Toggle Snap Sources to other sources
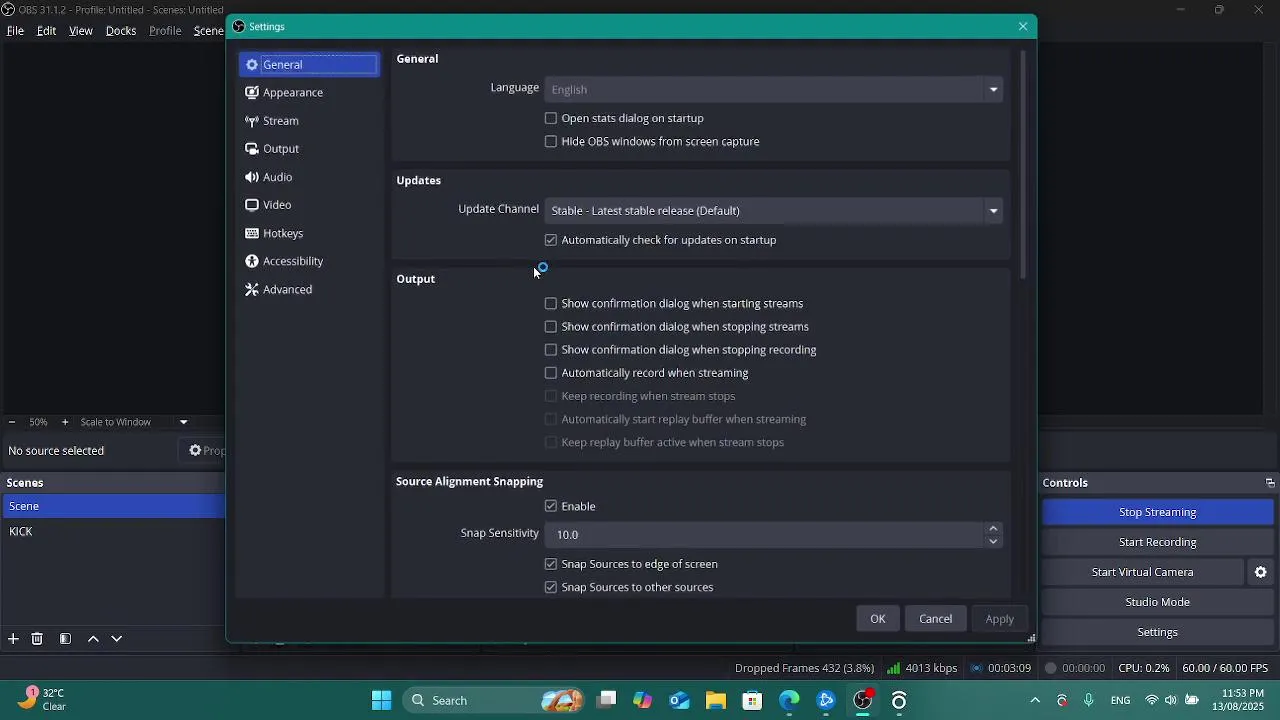Image resolution: width=1280 pixels, height=720 pixels. tap(551, 587)
